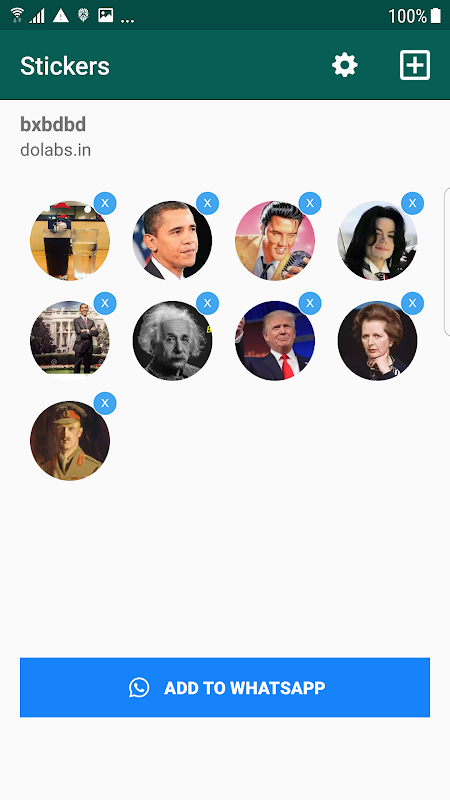The image size is (450, 800).
Task: Select the red tie man sticker thumbnail
Action: [275, 340]
